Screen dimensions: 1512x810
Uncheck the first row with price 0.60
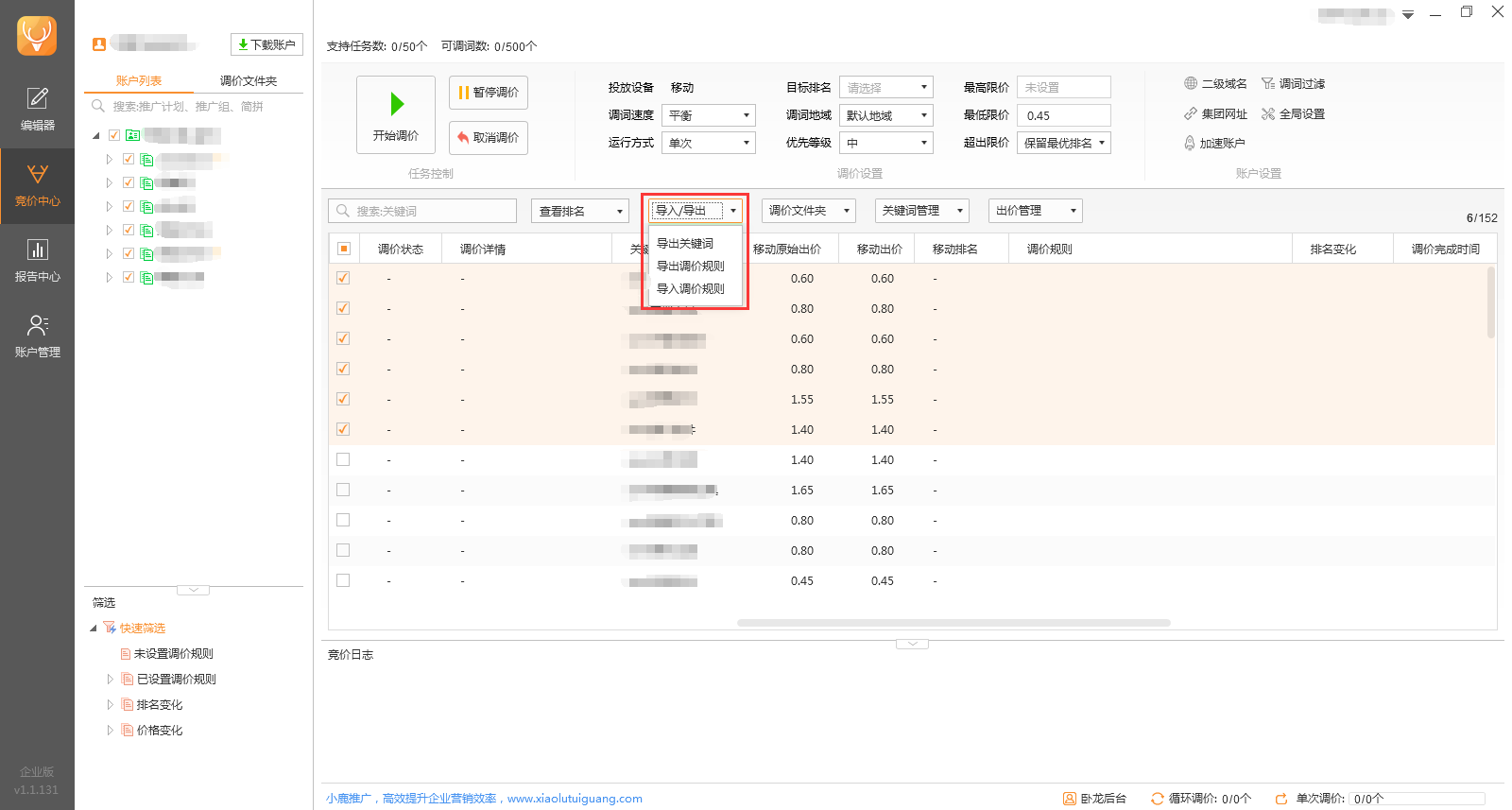point(343,278)
